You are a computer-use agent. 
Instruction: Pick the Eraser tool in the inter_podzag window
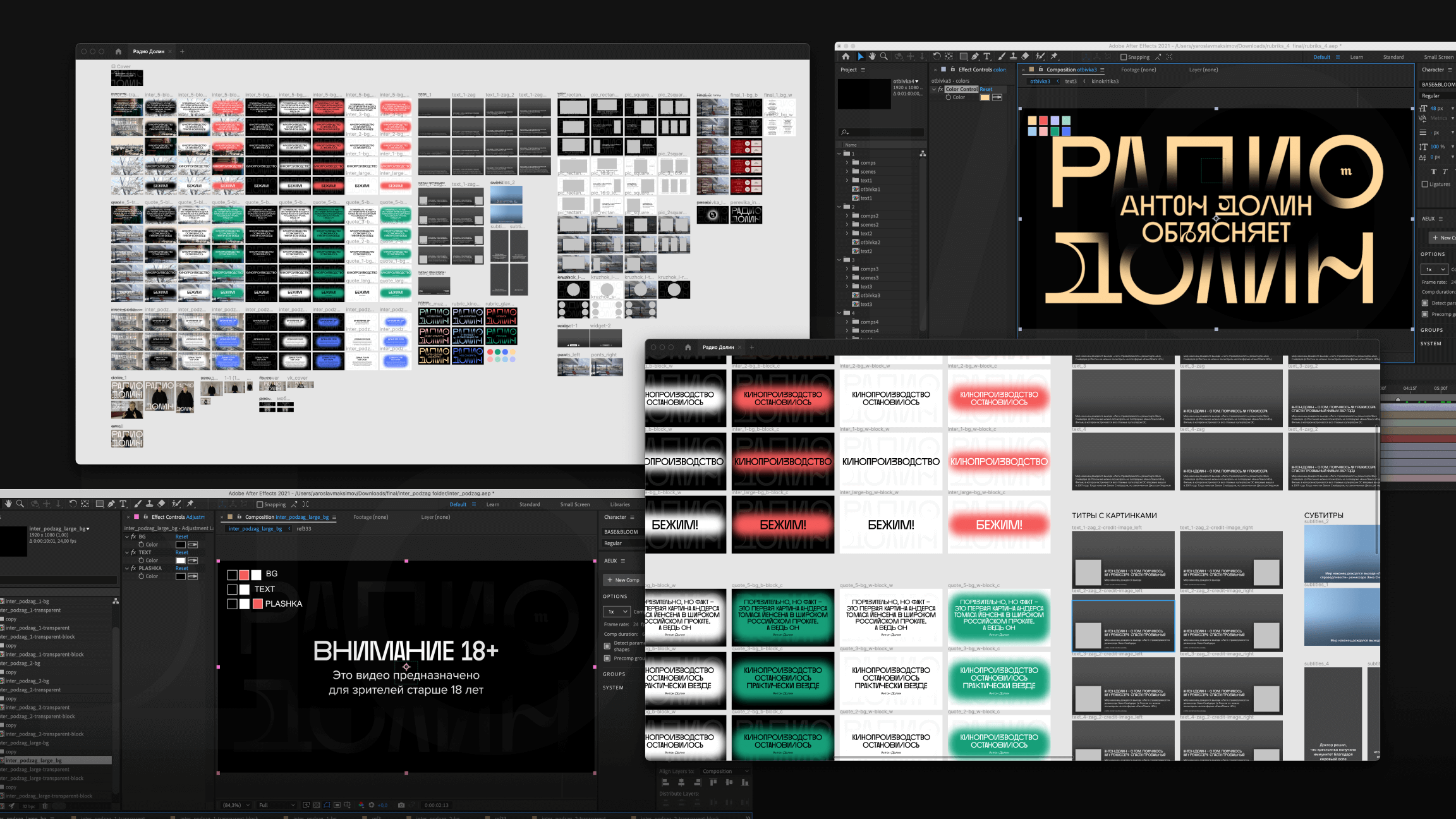point(161,504)
